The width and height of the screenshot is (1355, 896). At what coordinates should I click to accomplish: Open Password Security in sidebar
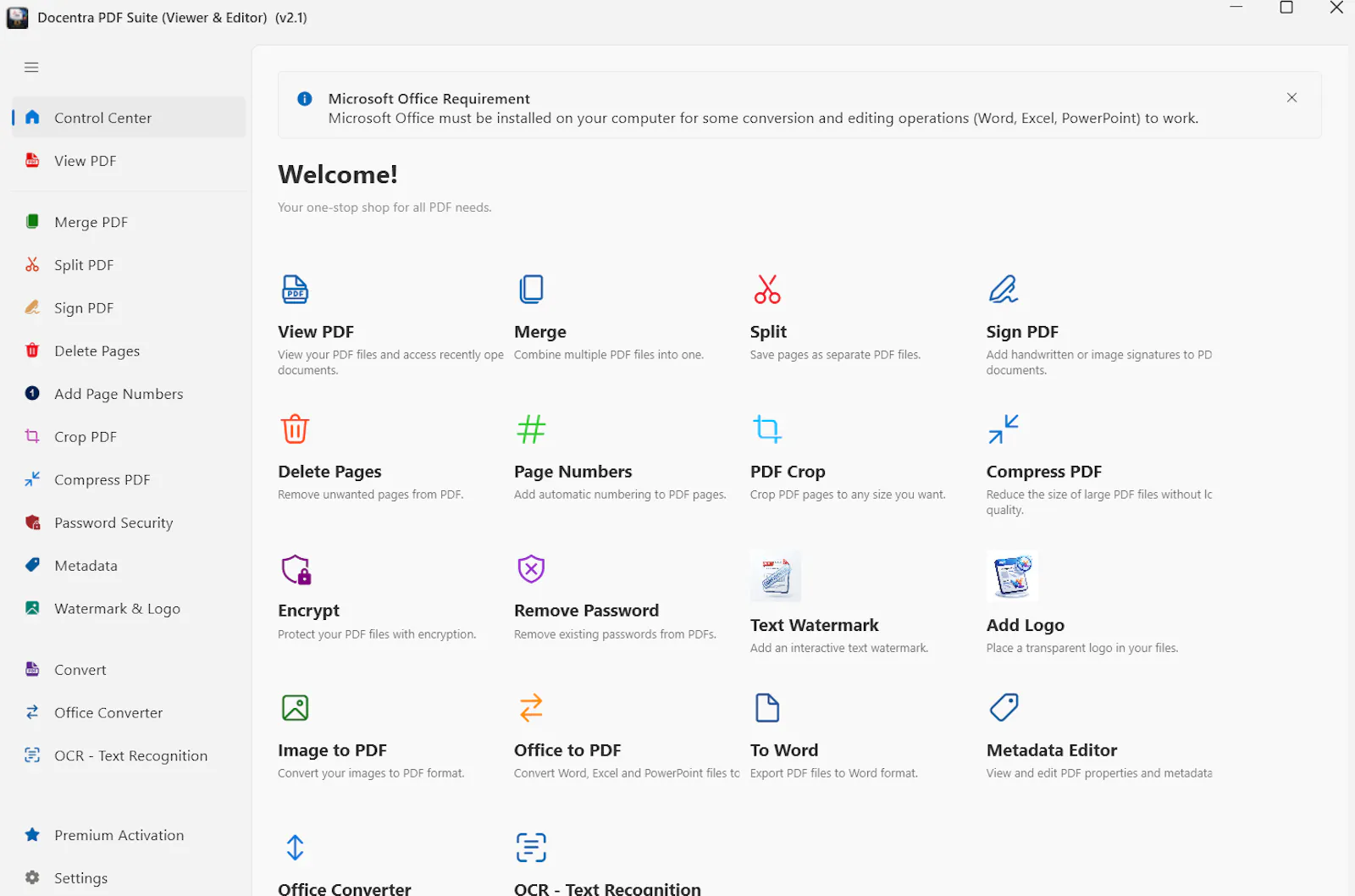click(x=129, y=523)
